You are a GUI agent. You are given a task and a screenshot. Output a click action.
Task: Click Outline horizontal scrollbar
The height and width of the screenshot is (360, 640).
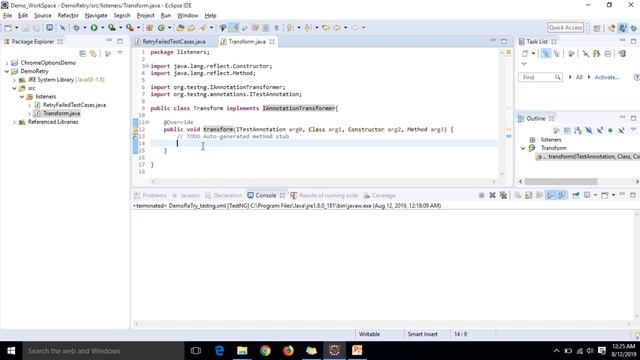[560, 182]
